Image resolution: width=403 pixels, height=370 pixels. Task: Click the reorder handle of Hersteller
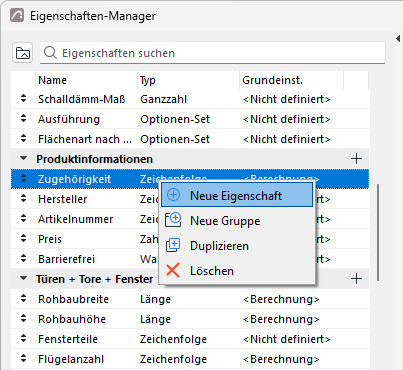23,198
